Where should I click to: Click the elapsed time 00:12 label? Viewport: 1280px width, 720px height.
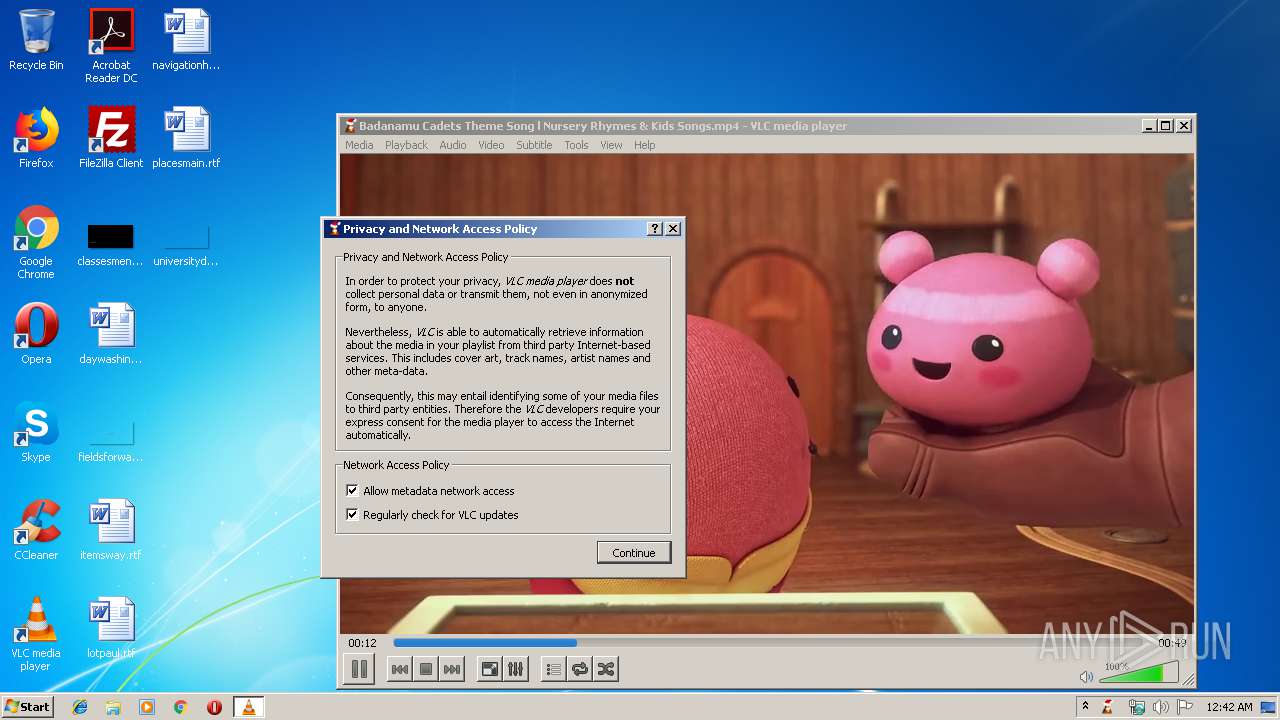click(x=362, y=643)
